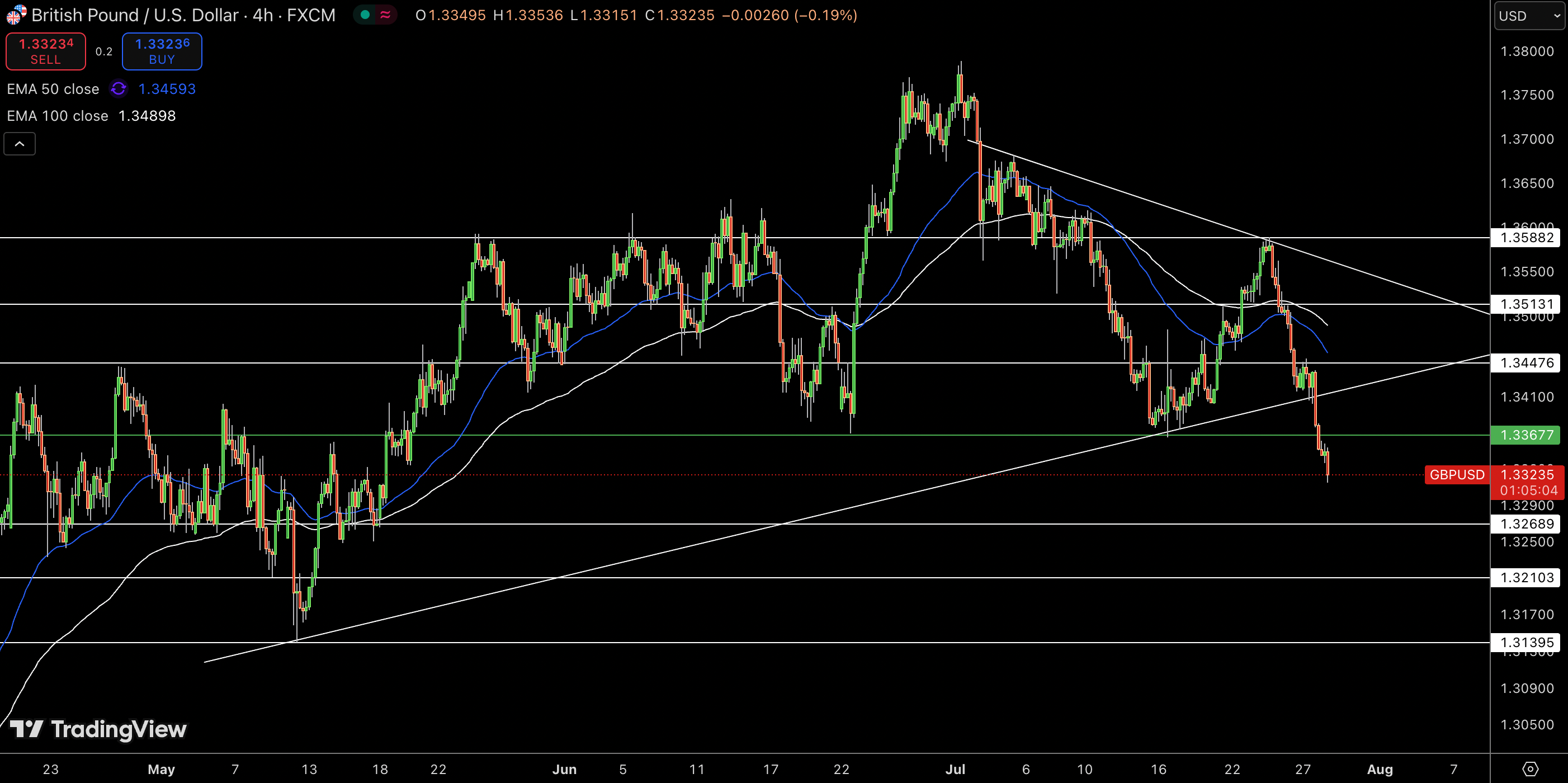Click the purple refresh icon beside EMA 50

119,89
